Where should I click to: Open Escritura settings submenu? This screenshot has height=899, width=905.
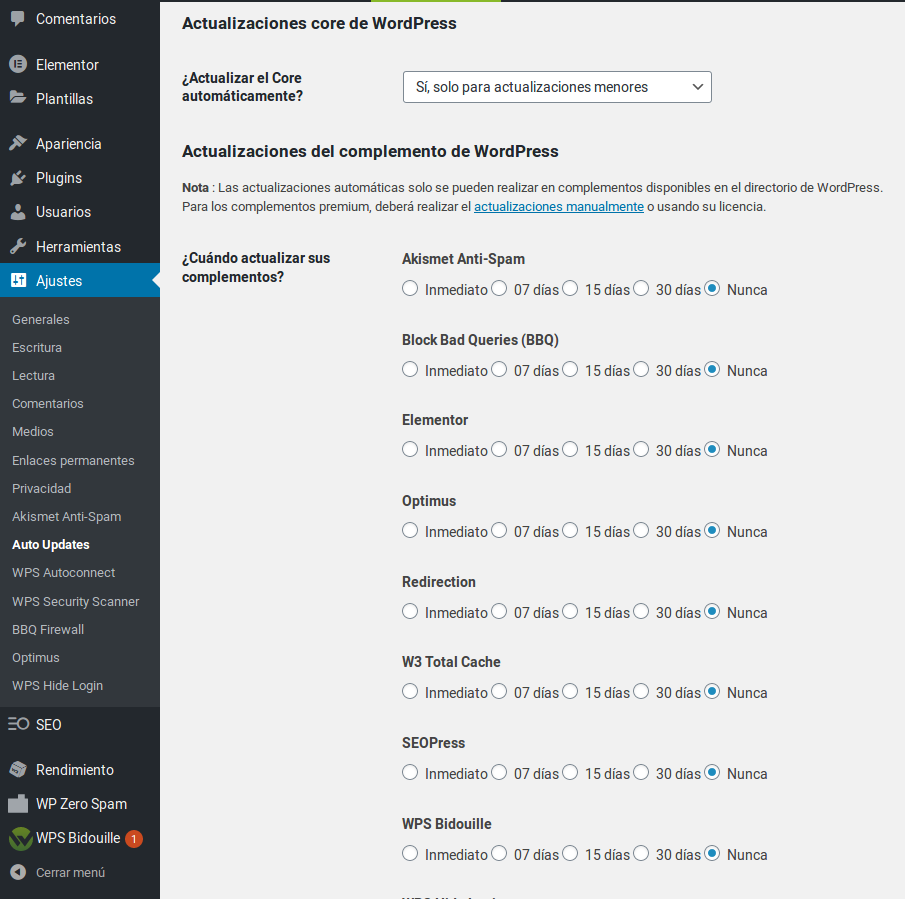click(37, 347)
